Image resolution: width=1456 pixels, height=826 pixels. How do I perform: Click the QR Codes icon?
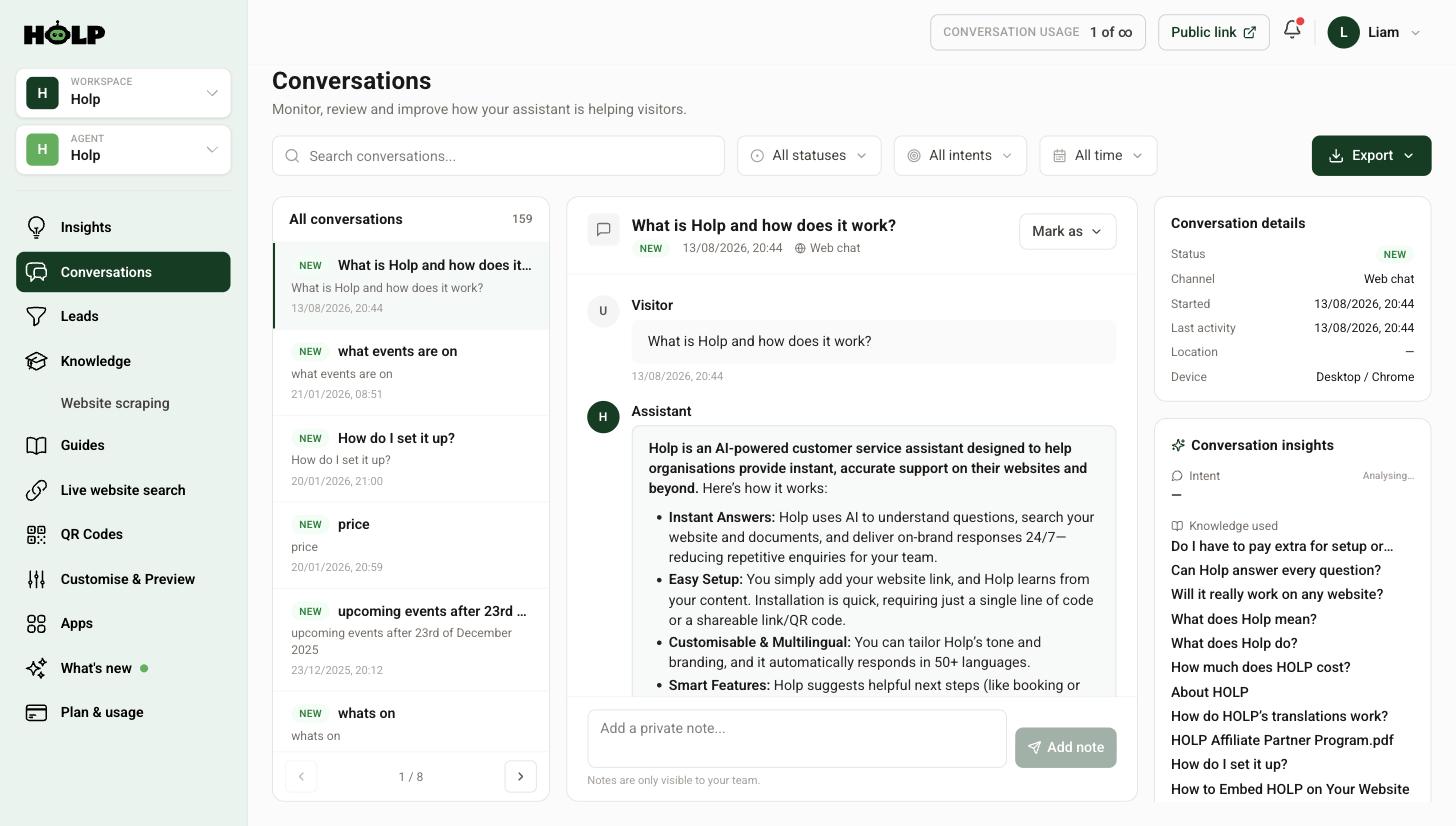[36, 534]
